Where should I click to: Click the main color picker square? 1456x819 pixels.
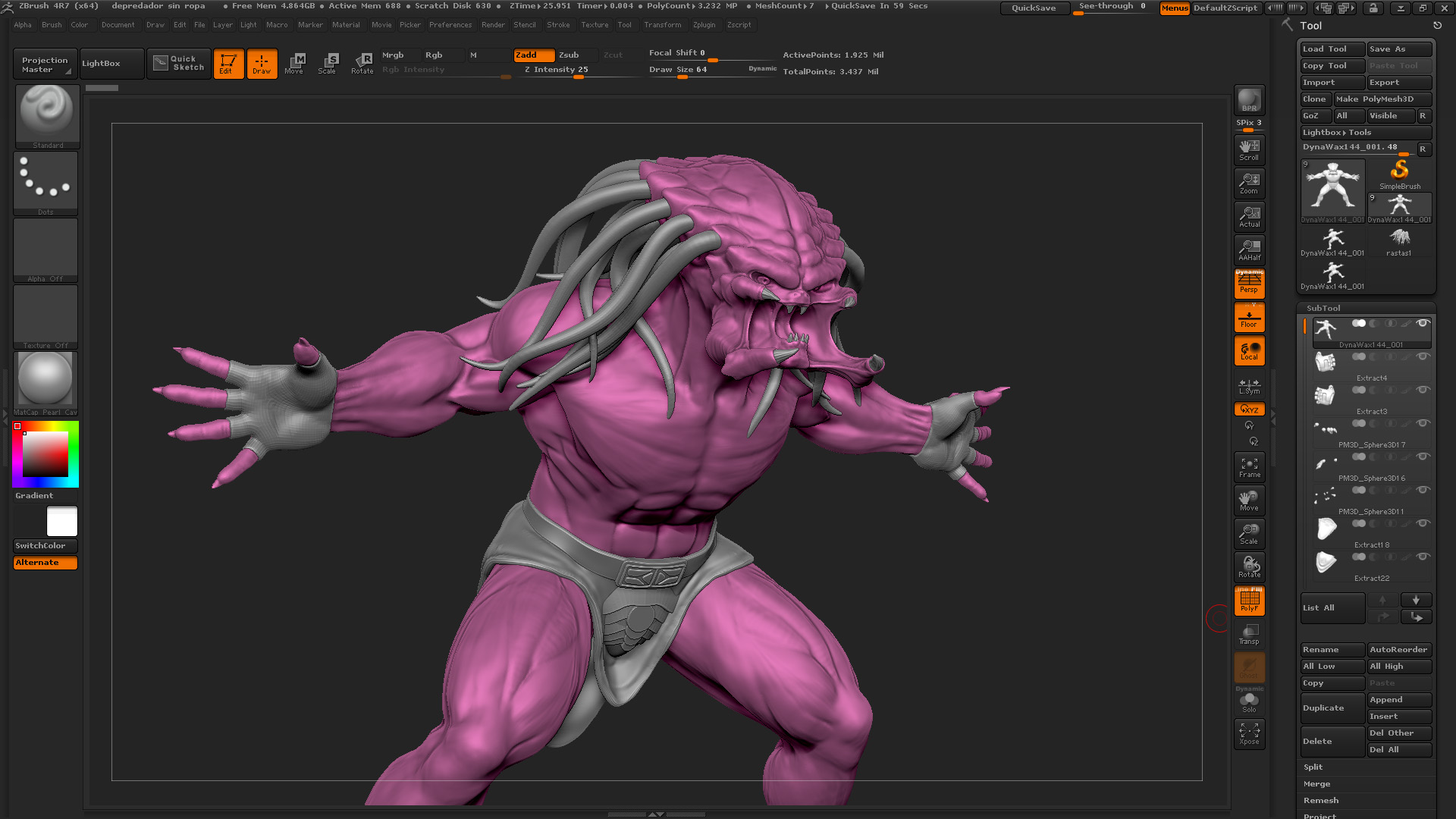pyautogui.click(x=45, y=454)
